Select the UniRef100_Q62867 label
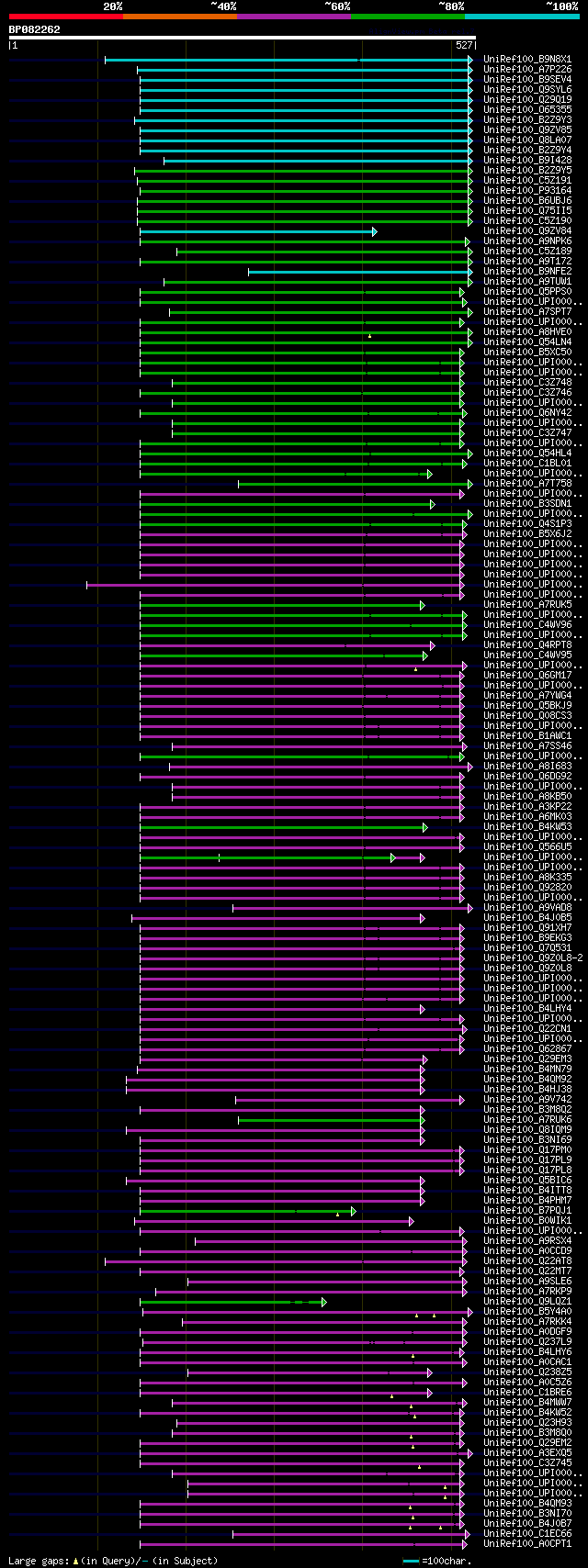The width and height of the screenshot is (588, 1568). tap(527, 1049)
